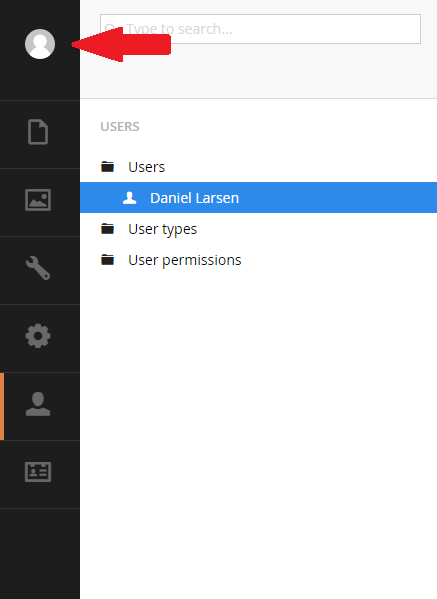Open the Settings section wrench icon

coord(38,268)
